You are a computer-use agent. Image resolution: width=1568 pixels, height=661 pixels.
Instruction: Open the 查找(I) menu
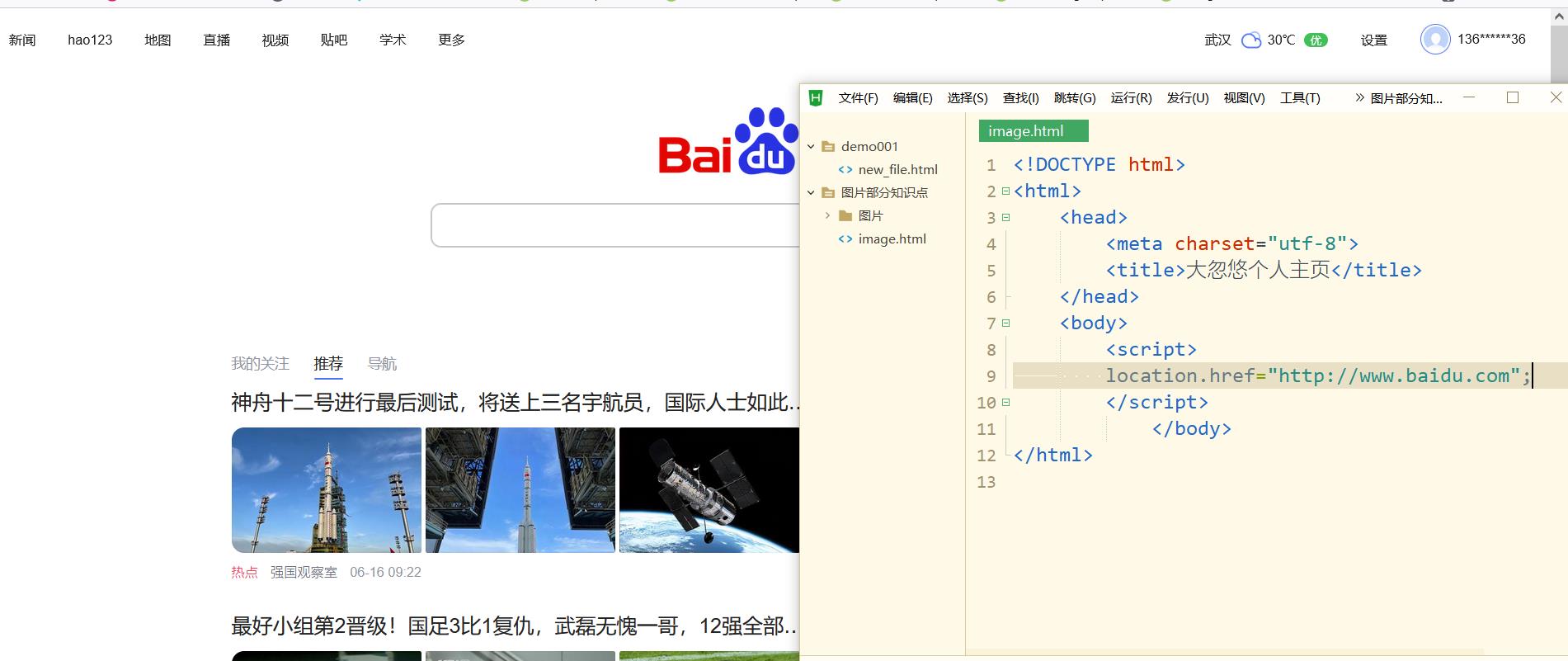[x=1020, y=97]
